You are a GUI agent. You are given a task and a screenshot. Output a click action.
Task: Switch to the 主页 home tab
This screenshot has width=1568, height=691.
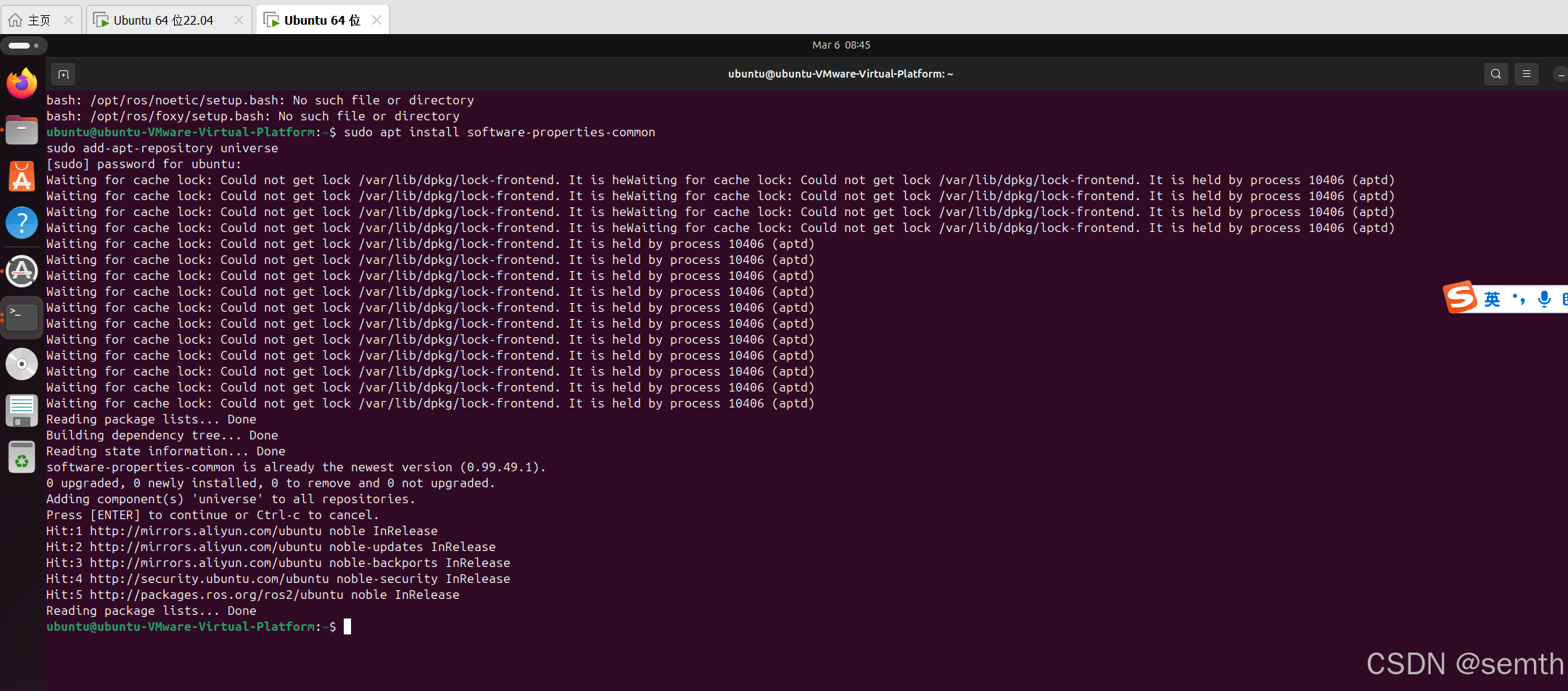tap(39, 20)
